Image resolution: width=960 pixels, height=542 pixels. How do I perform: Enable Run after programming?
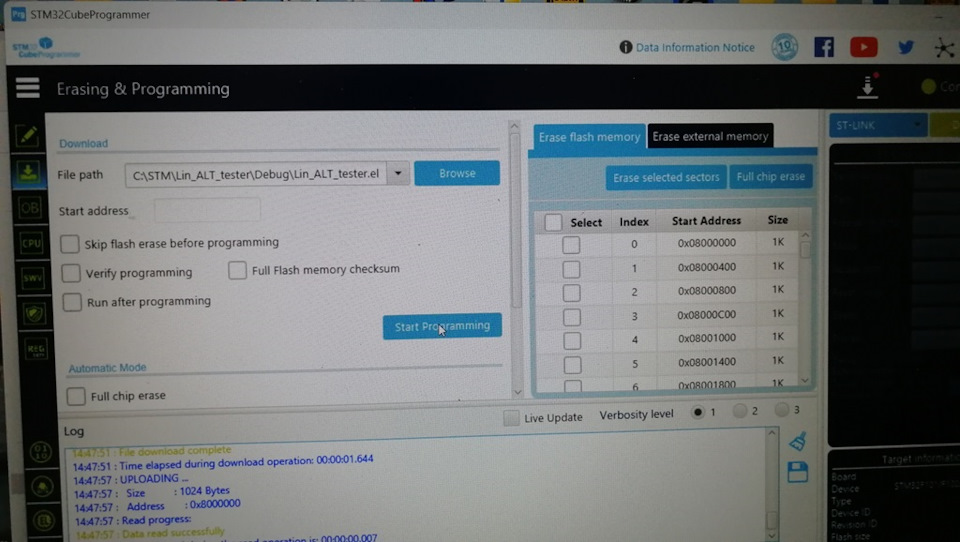[72, 302]
